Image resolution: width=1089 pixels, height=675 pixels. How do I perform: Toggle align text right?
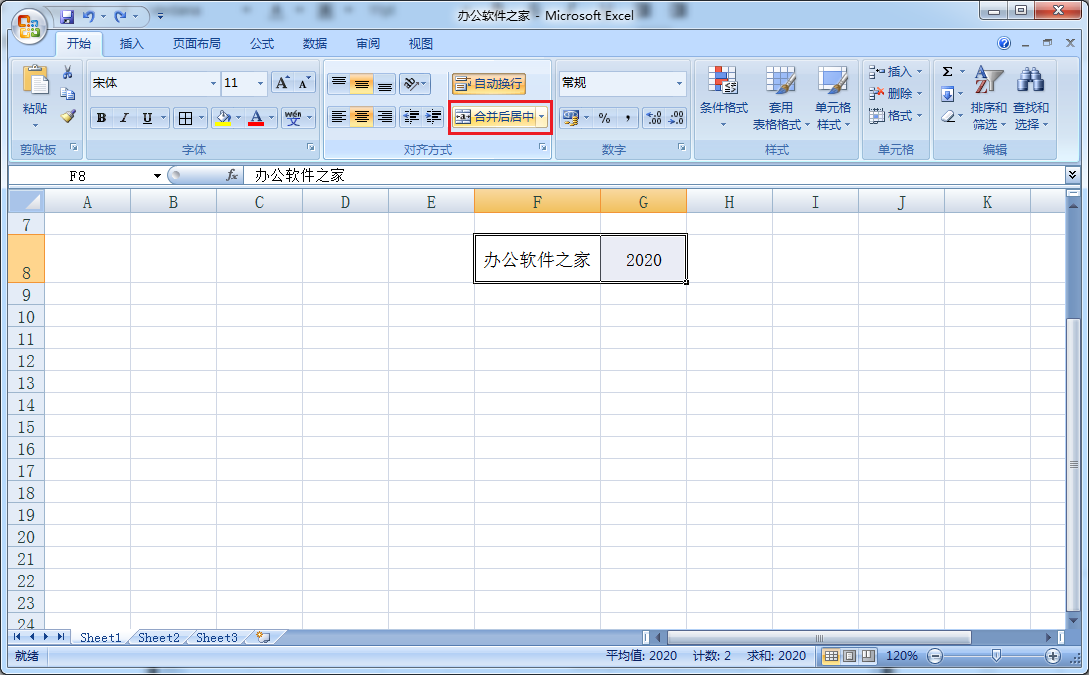[385, 117]
